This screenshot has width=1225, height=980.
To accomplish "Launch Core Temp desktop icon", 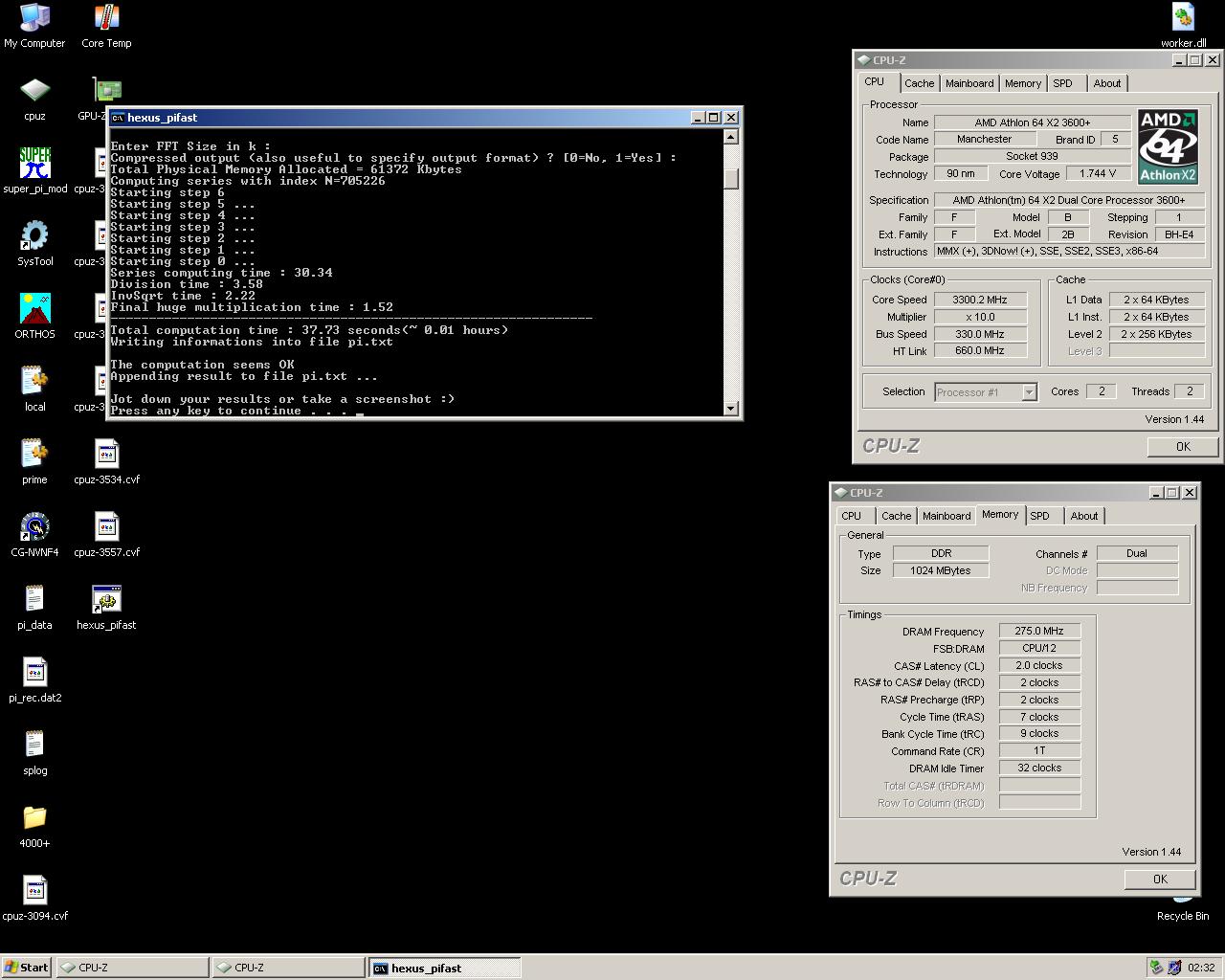I will [106, 25].
